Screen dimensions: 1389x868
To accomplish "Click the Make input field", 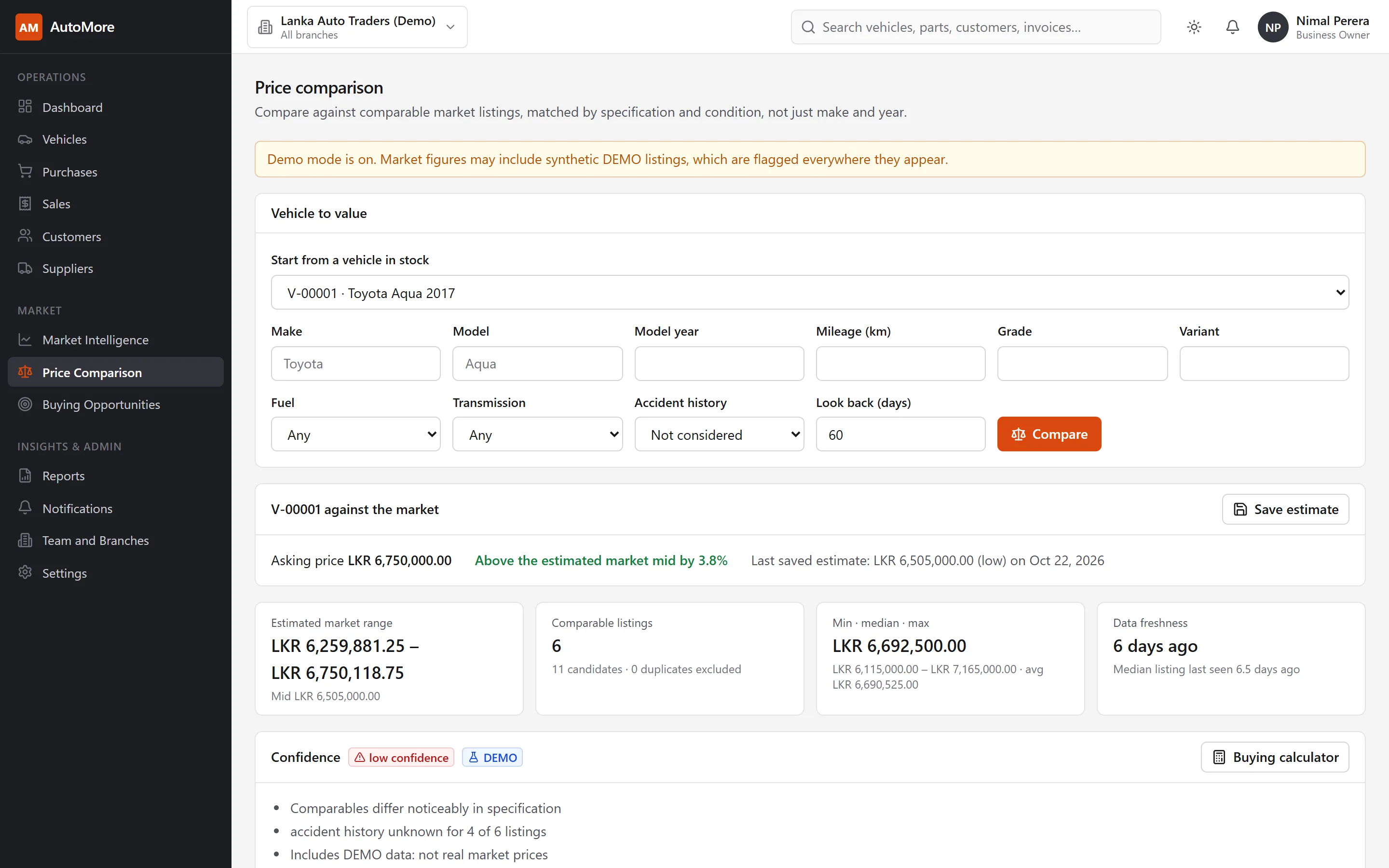I will 356,364.
